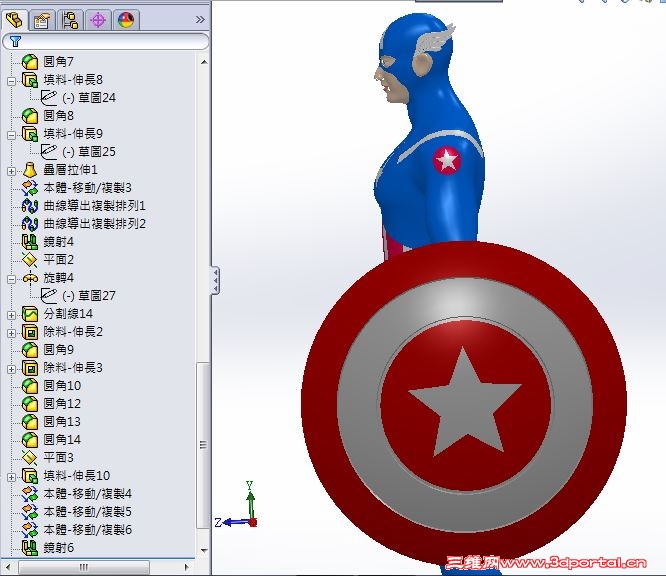Select the 疊層拉伸1 loft icon
The image size is (666, 576).
(30, 170)
